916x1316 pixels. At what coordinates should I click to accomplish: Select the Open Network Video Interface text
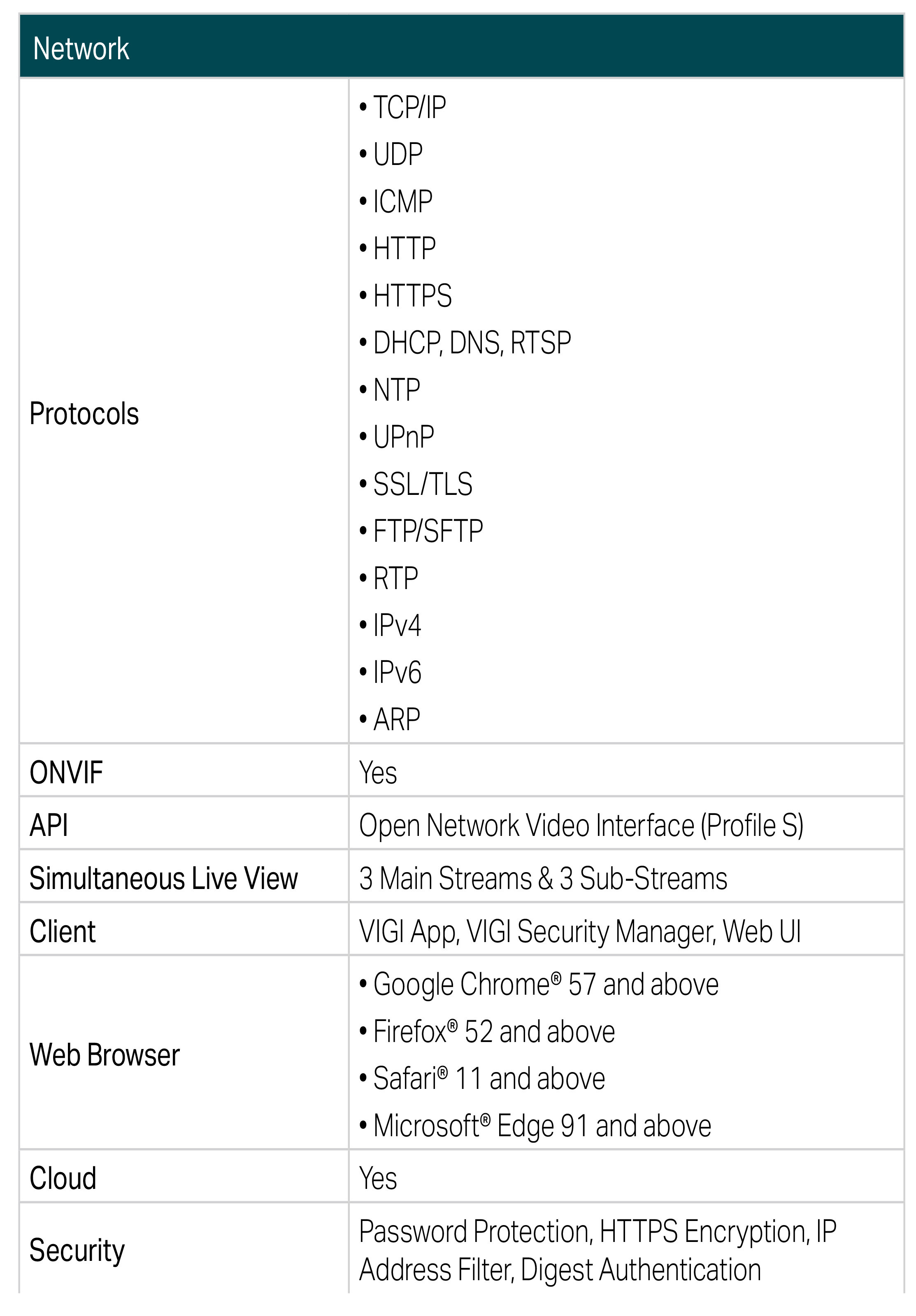click(581, 825)
